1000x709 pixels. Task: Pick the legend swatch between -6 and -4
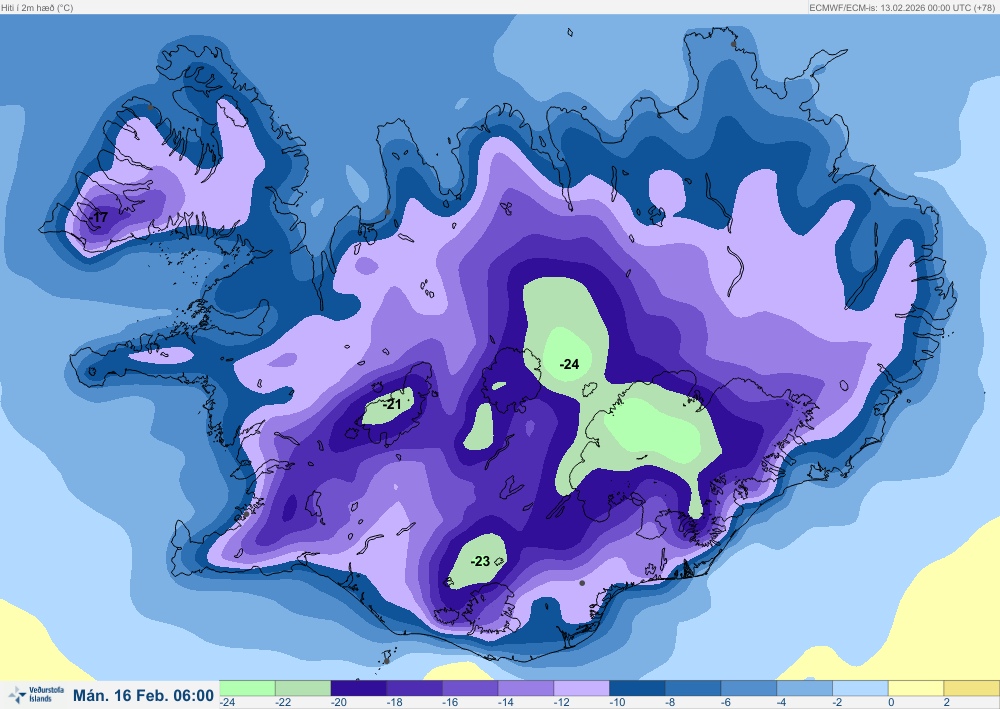click(749, 688)
